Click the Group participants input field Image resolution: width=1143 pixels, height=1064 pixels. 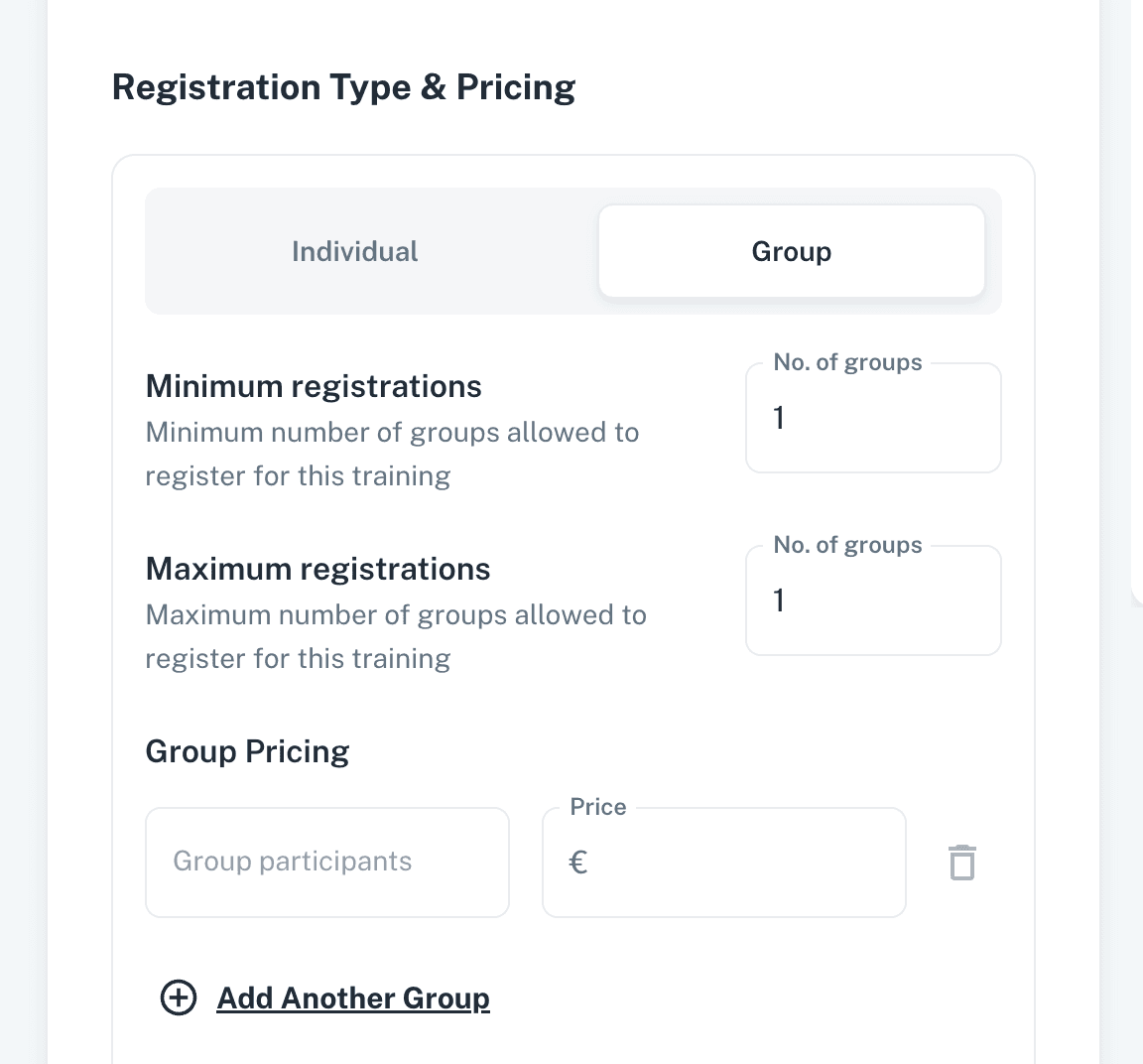click(327, 863)
